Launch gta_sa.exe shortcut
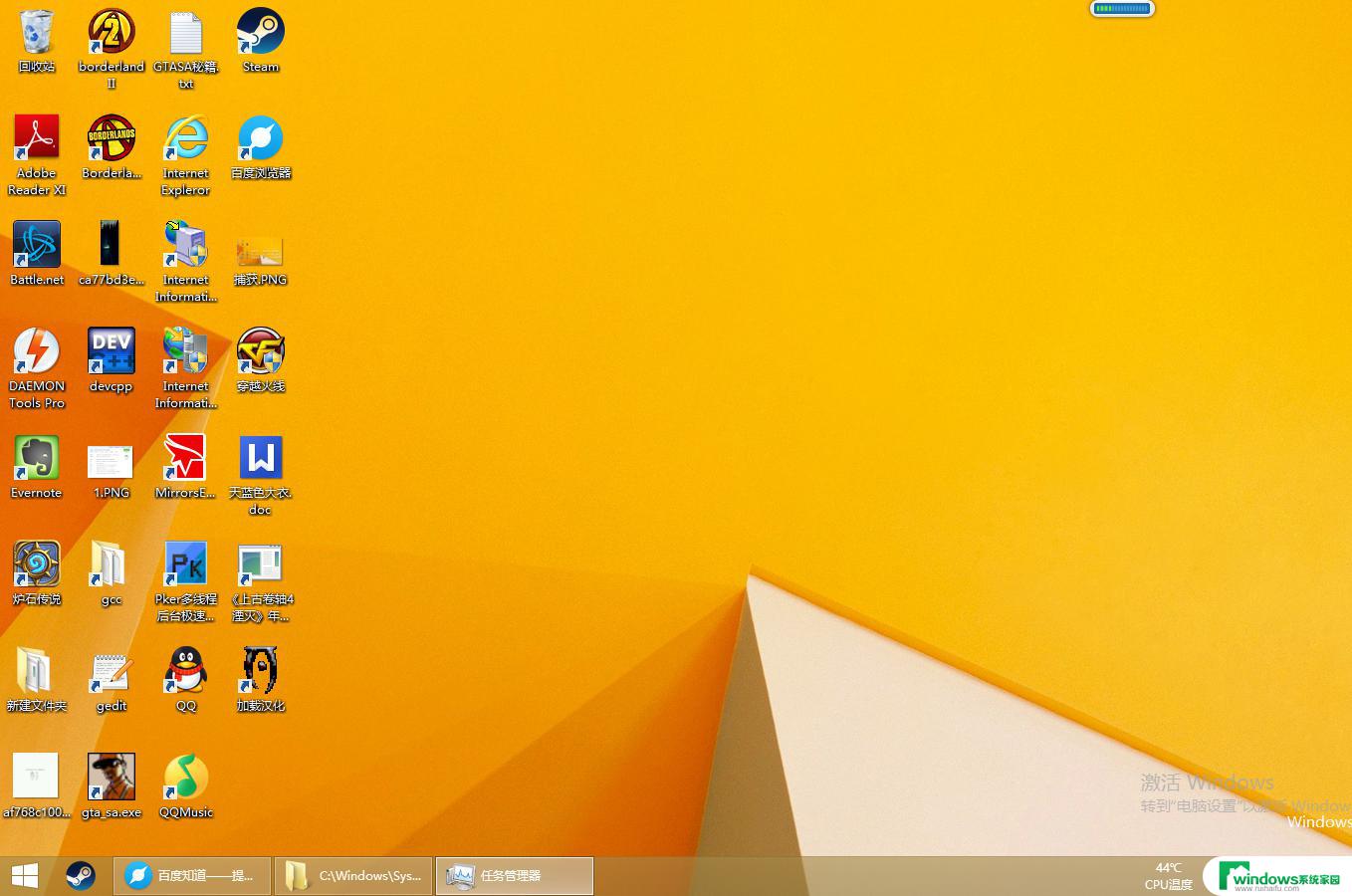The height and width of the screenshot is (896, 1352). (x=112, y=786)
